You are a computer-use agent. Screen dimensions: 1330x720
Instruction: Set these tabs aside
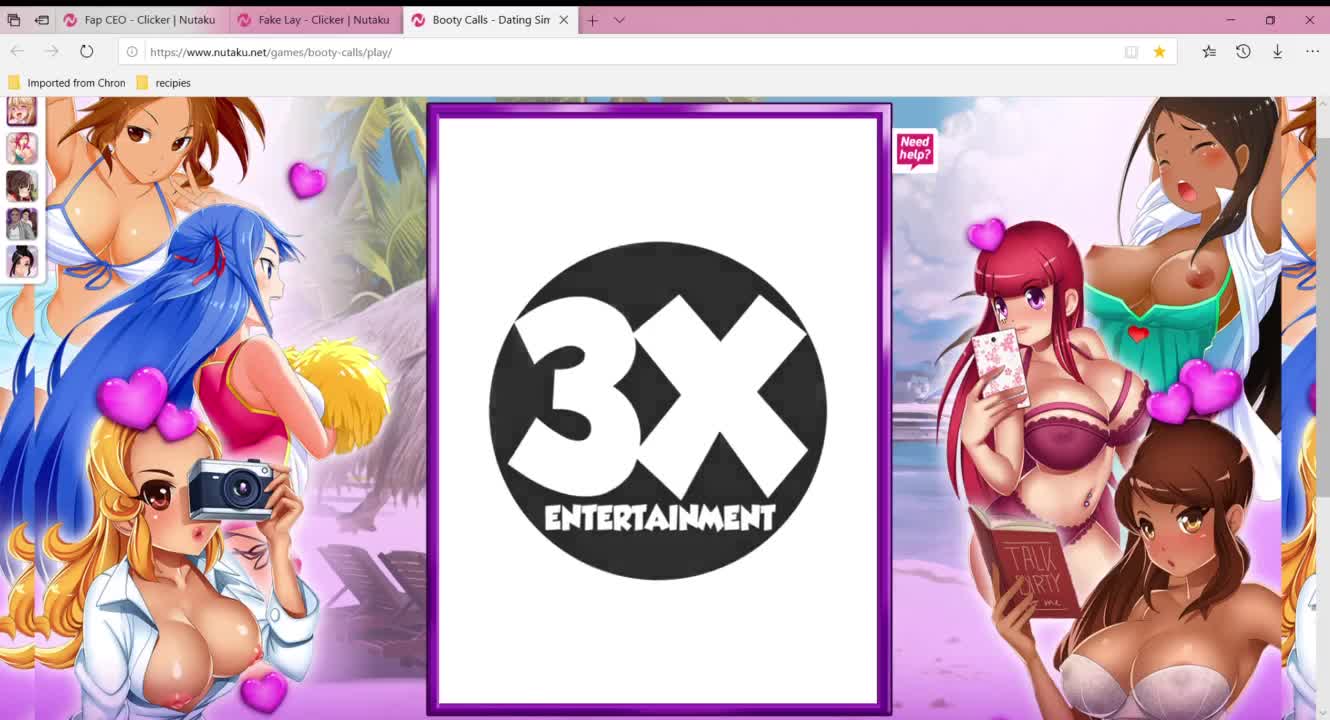click(42, 20)
